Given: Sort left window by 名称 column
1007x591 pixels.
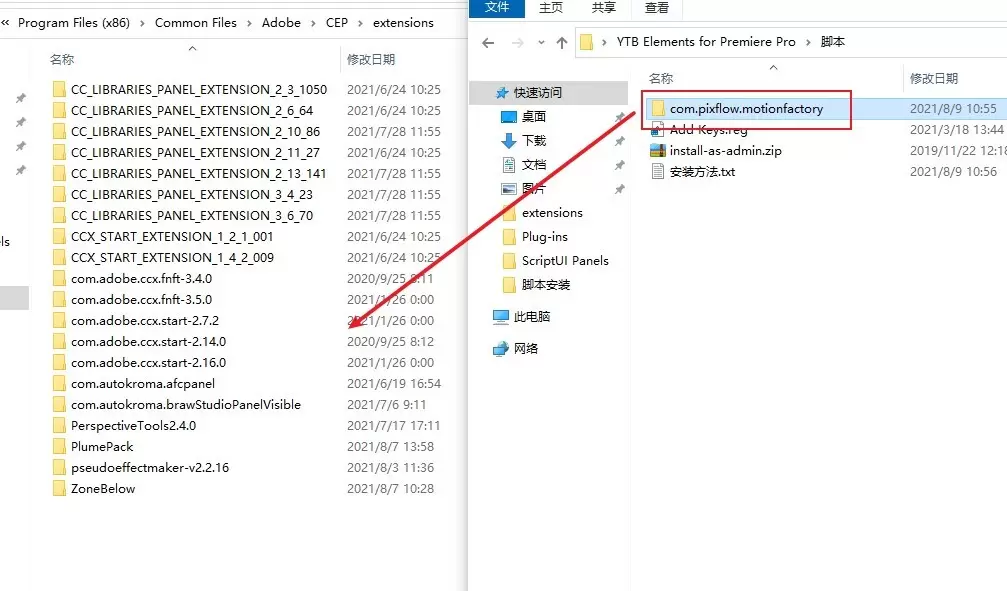Looking at the screenshot, I should pyautogui.click(x=62, y=60).
